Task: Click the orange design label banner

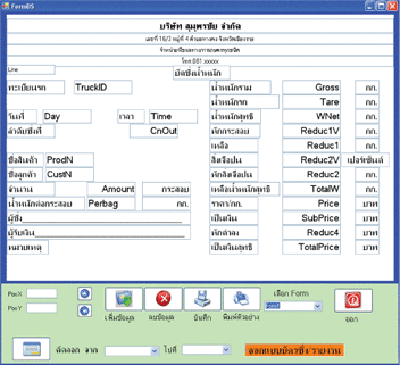Action: pos(294,351)
